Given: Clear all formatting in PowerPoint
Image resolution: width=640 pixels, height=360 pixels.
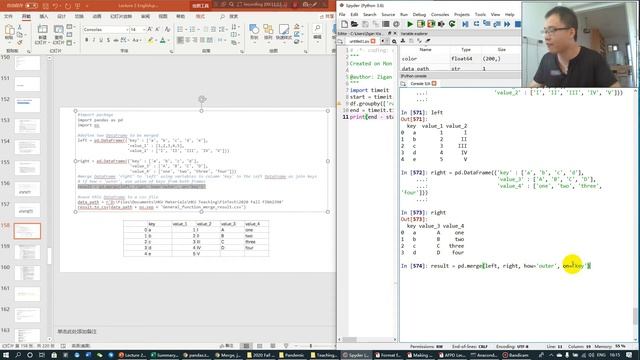Looking at the screenshot, I should coord(167,29).
